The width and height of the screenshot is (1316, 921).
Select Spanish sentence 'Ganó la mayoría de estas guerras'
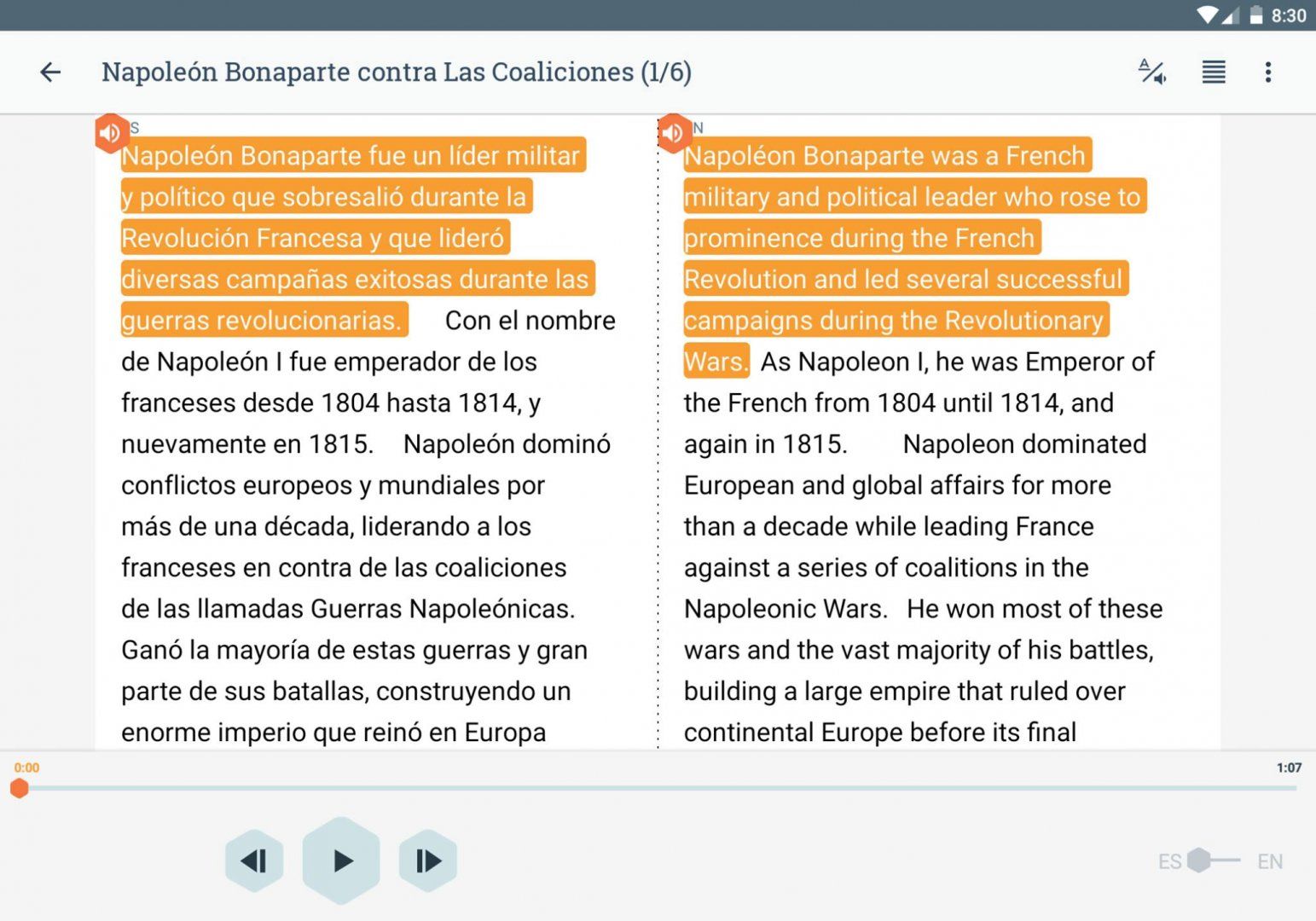tap(316, 650)
